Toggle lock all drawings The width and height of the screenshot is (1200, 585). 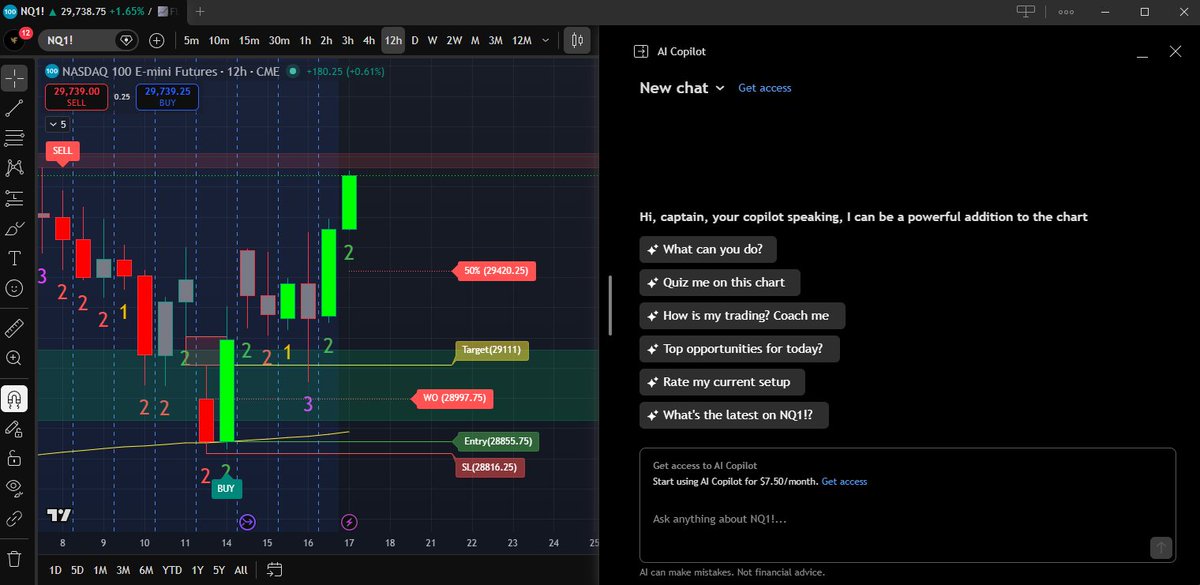coord(14,458)
